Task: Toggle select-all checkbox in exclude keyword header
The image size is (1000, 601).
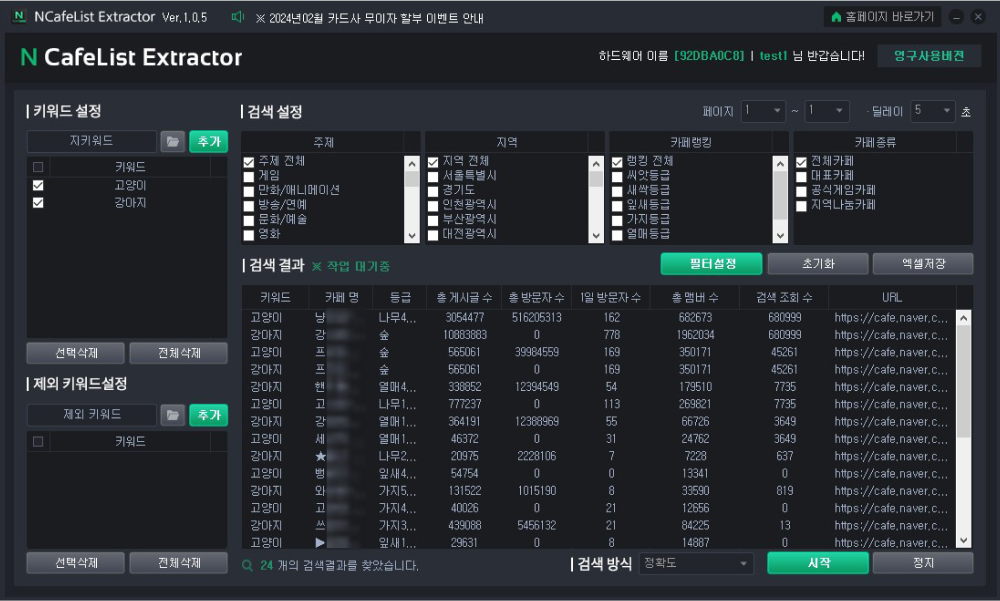Action: 38,441
